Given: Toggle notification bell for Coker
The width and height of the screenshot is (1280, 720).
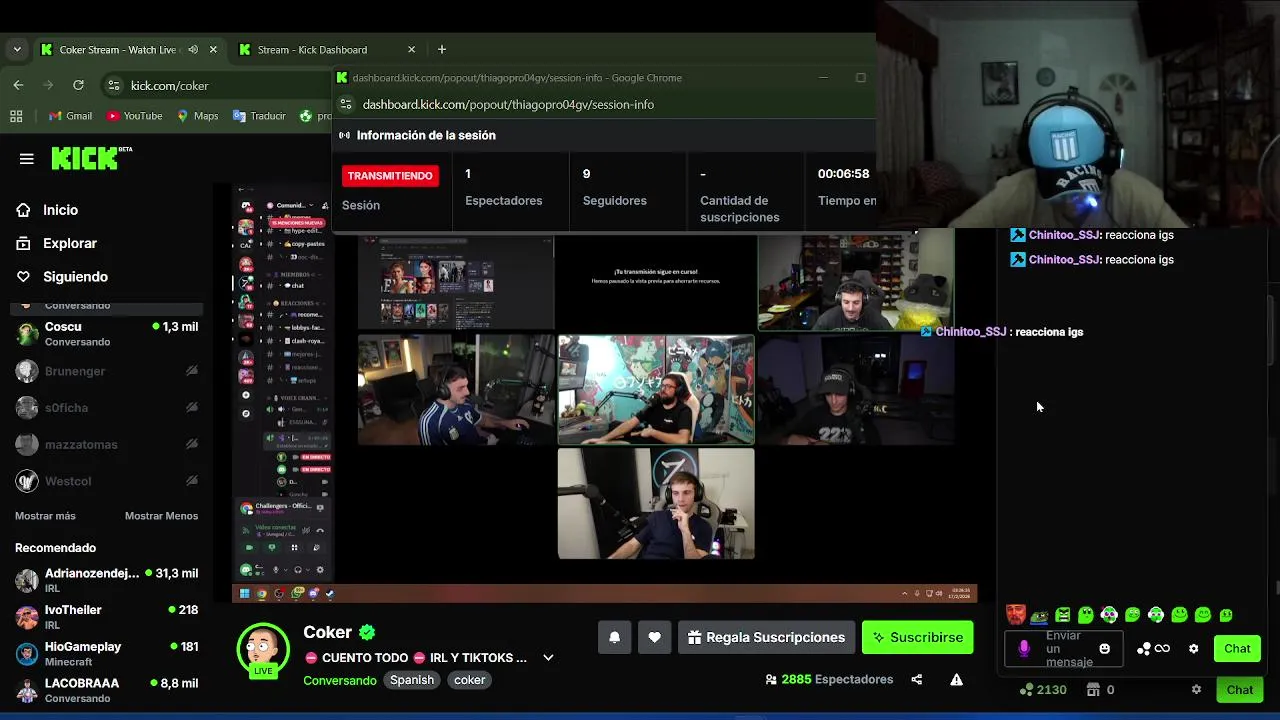Looking at the screenshot, I should tap(615, 637).
